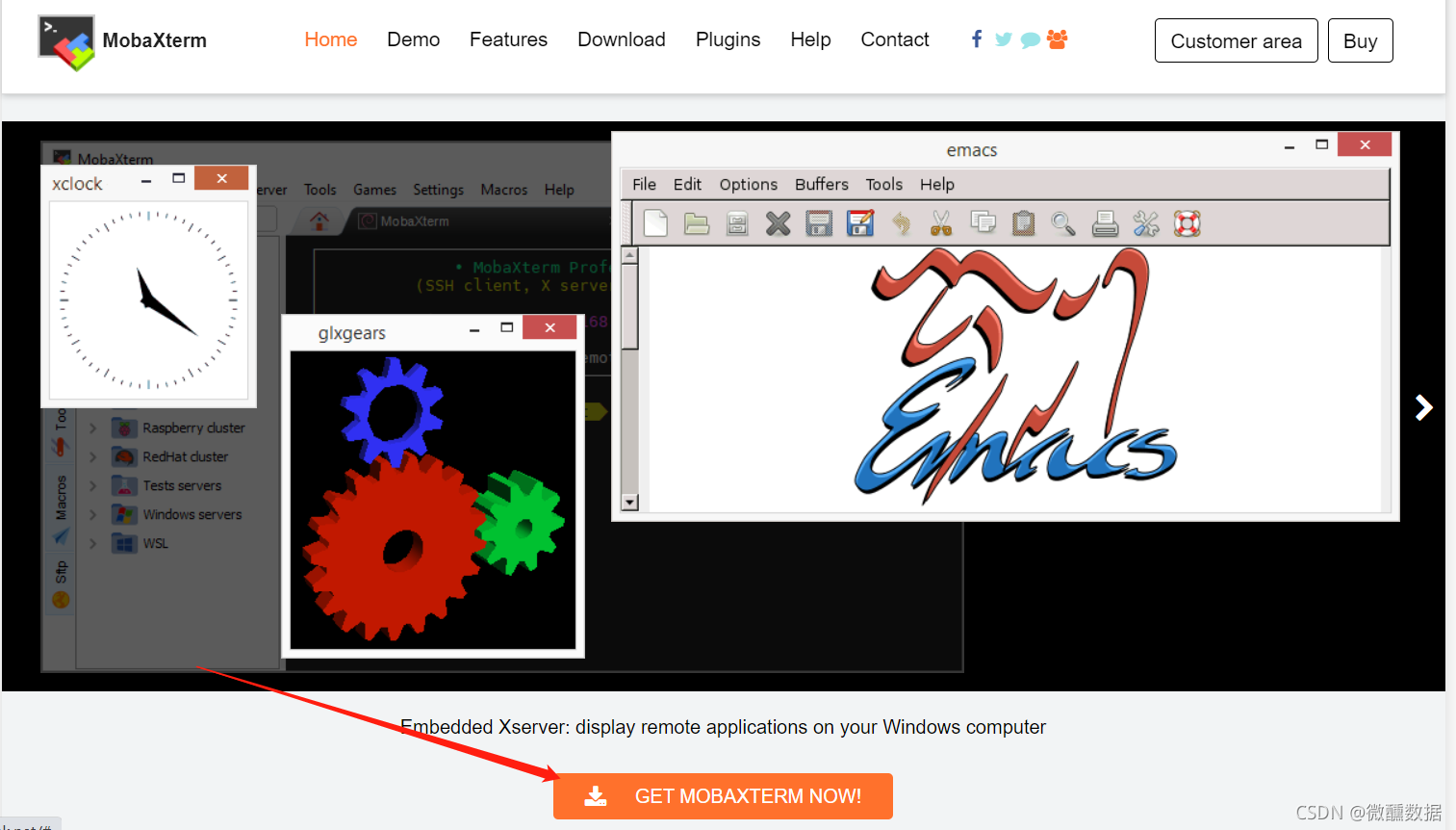Select the Tests servers folder
The height and width of the screenshot is (830, 1456).
point(166,485)
